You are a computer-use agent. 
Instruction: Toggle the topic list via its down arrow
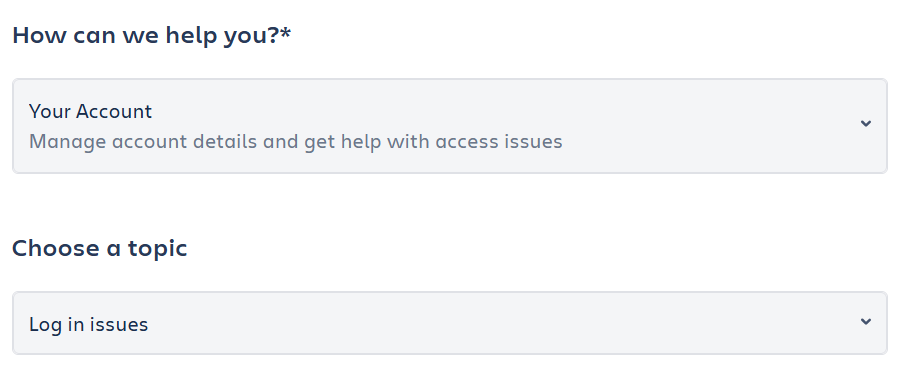[866, 321]
